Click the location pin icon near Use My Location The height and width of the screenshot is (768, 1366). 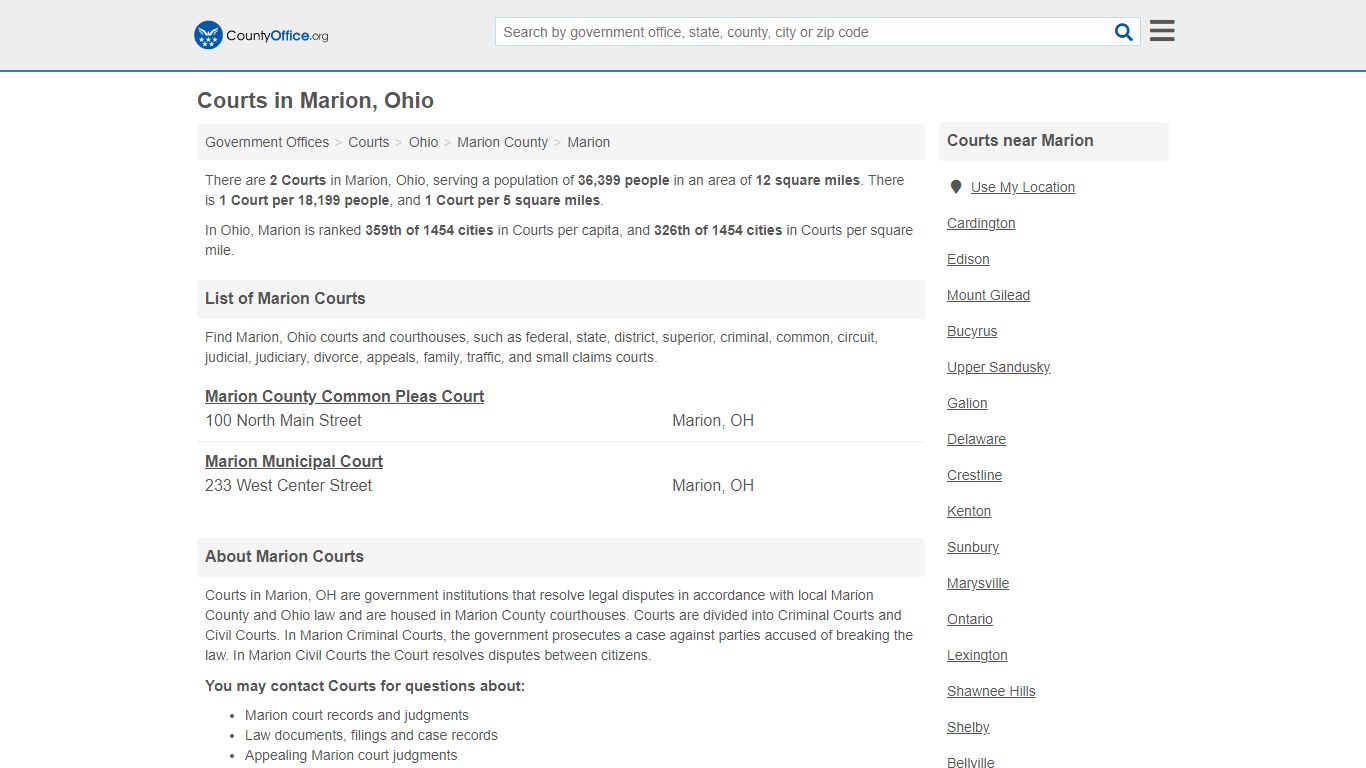click(x=955, y=187)
